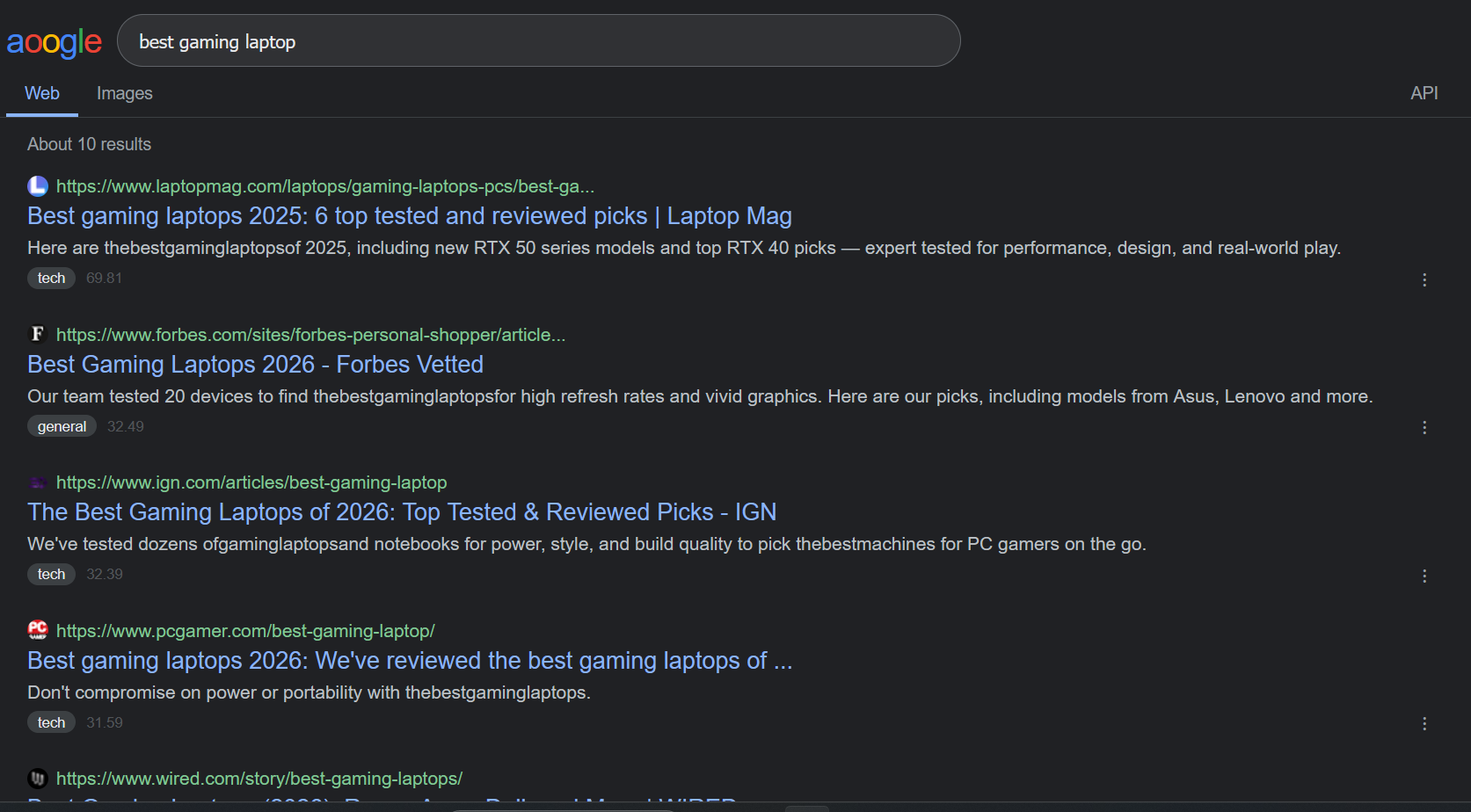
Task: Click the IGN result description snippet
Action: tap(586, 544)
